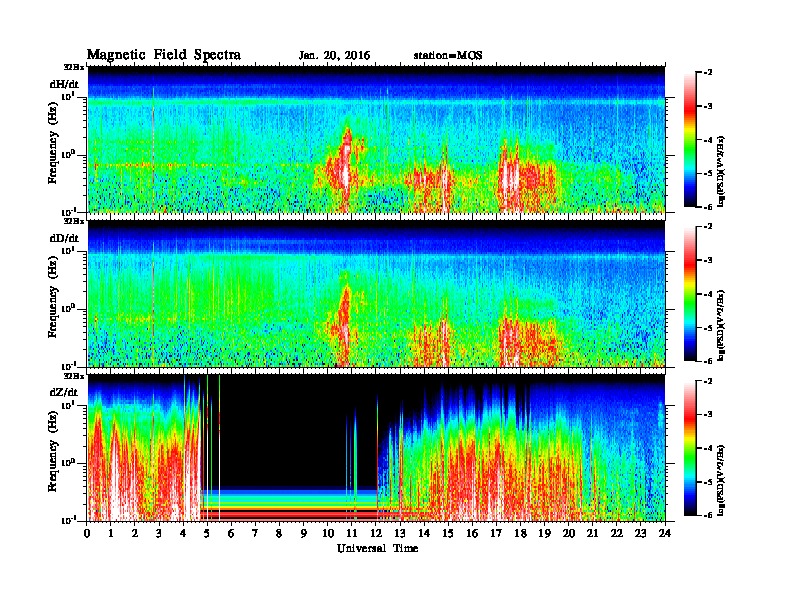Click the "station=MOS" label

click(448, 56)
